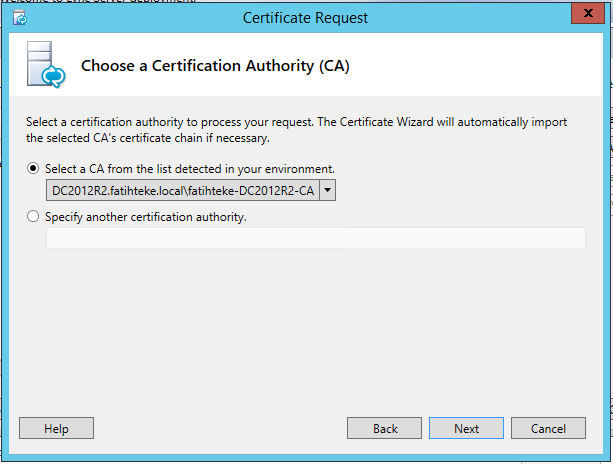Viewport: 613px width, 464px height.
Task: Click the DC2012R2.fatihteke.local CA combo box text
Action: click(182, 190)
